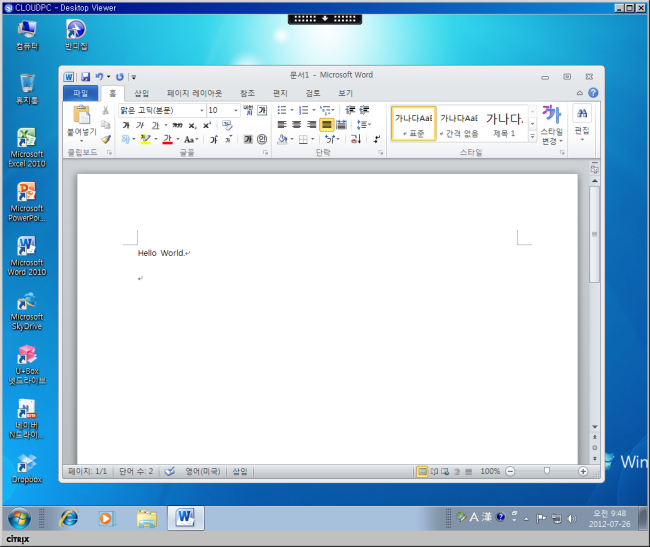Switch to the Page Layout (페이지 레이아웃) tab
The width and height of the screenshot is (650, 547).
click(x=194, y=93)
